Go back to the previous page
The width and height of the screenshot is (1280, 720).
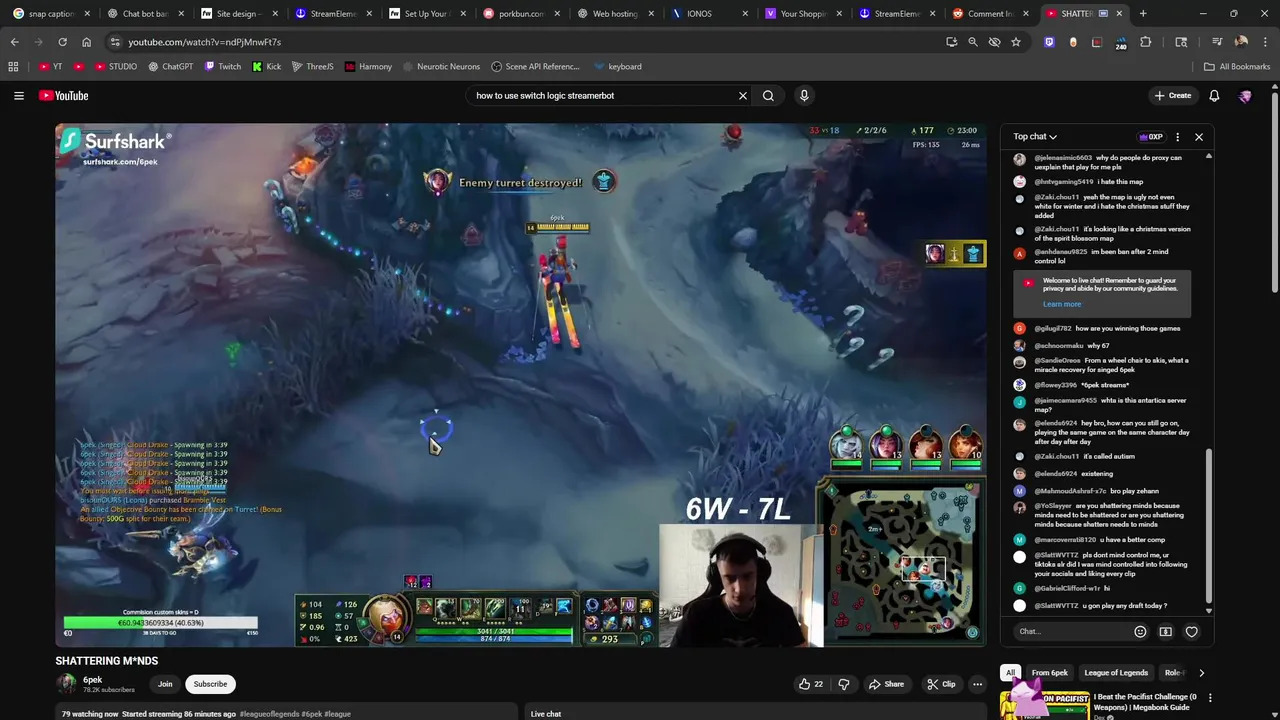14,42
